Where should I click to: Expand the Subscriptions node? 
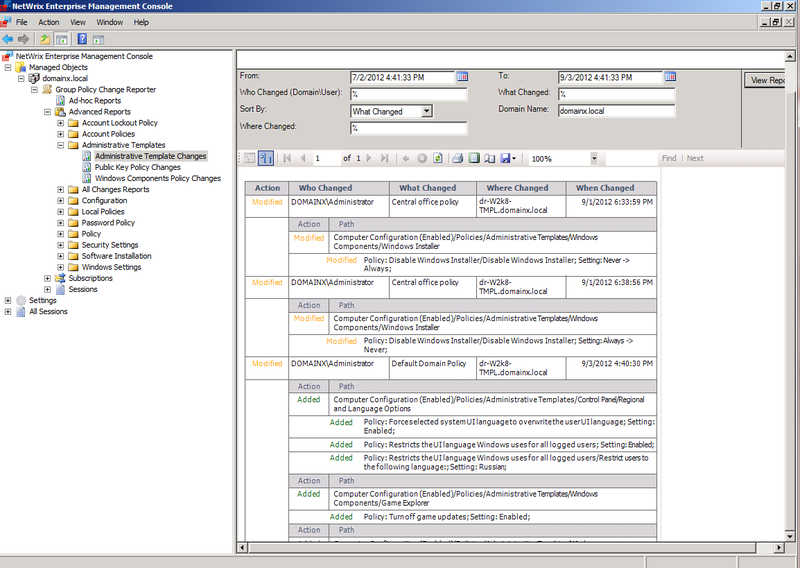[47, 278]
